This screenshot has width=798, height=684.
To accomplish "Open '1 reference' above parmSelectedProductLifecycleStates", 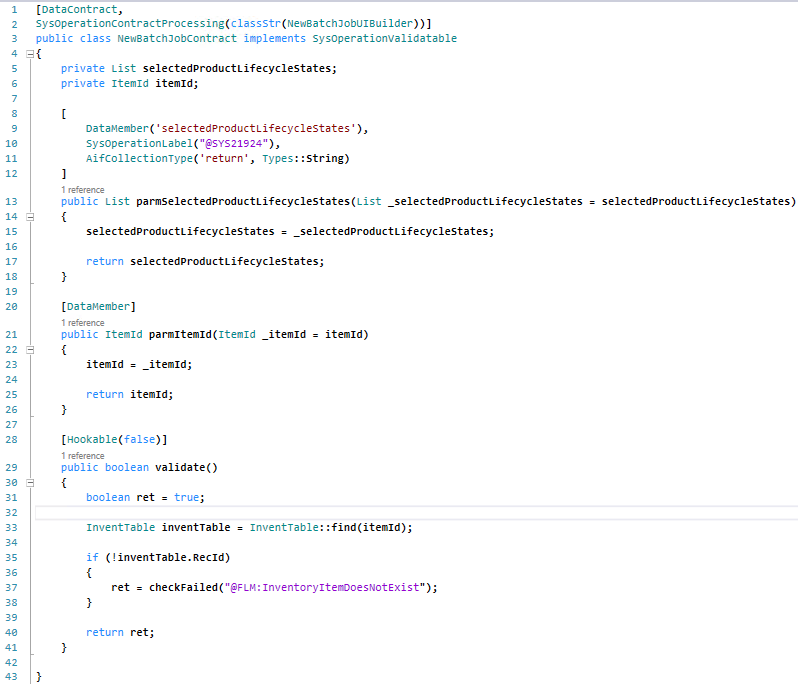I will tap(82, 190).
